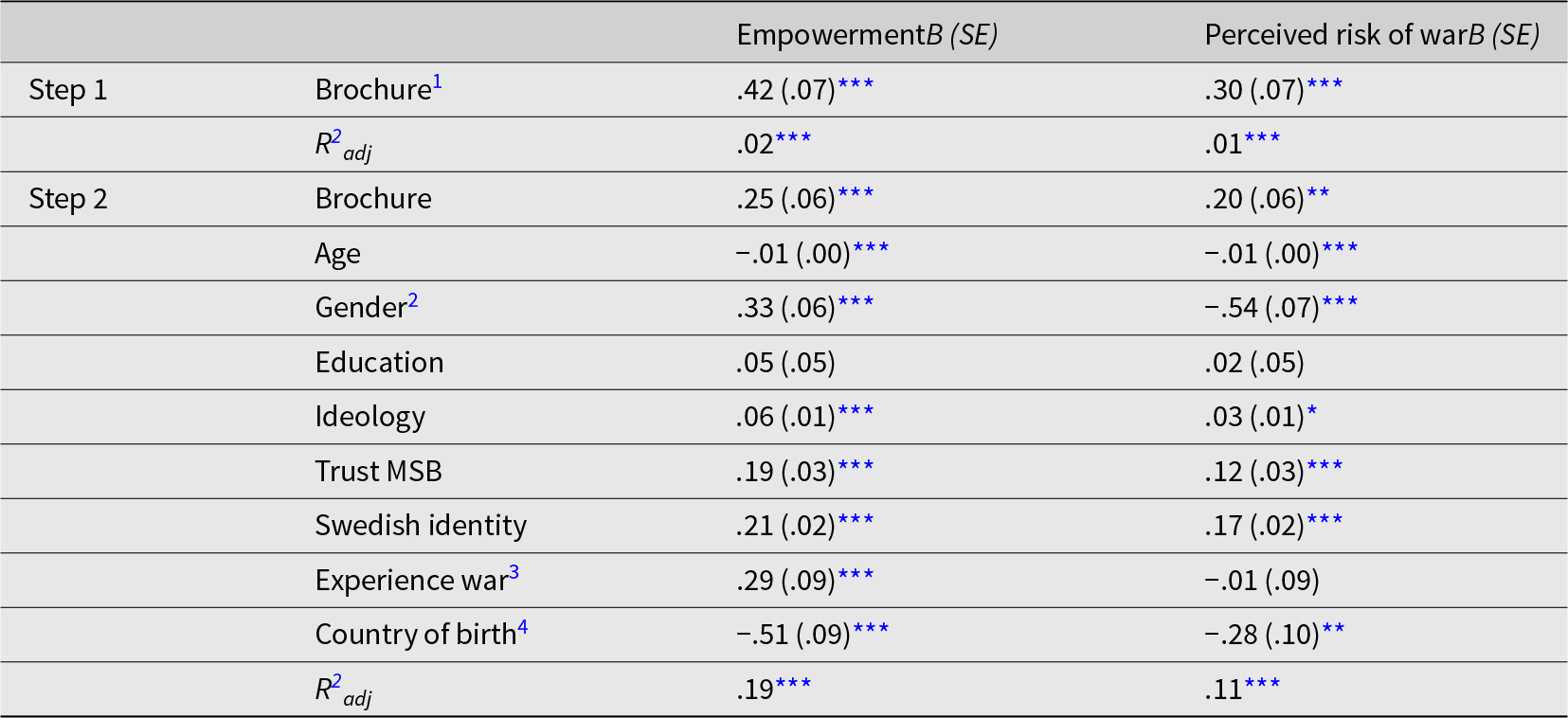Open footnote 1 next to Brochure
The image size is (1568, 718).
pyautogui.click(x=438, y=83)
